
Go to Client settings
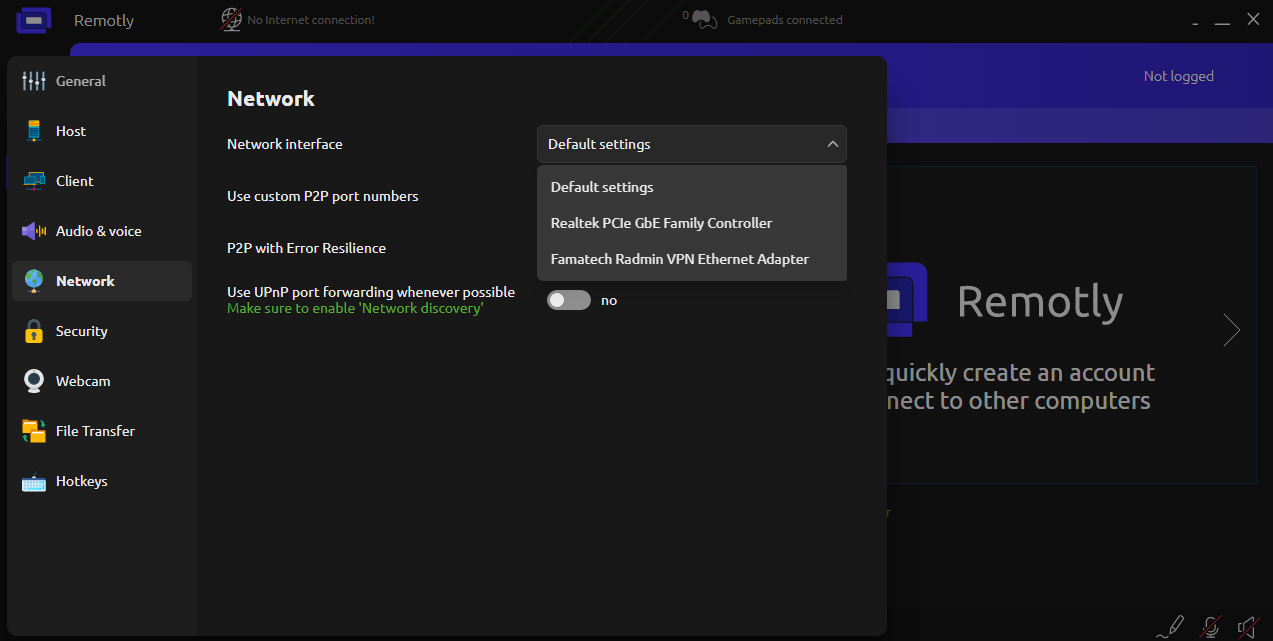74,181
